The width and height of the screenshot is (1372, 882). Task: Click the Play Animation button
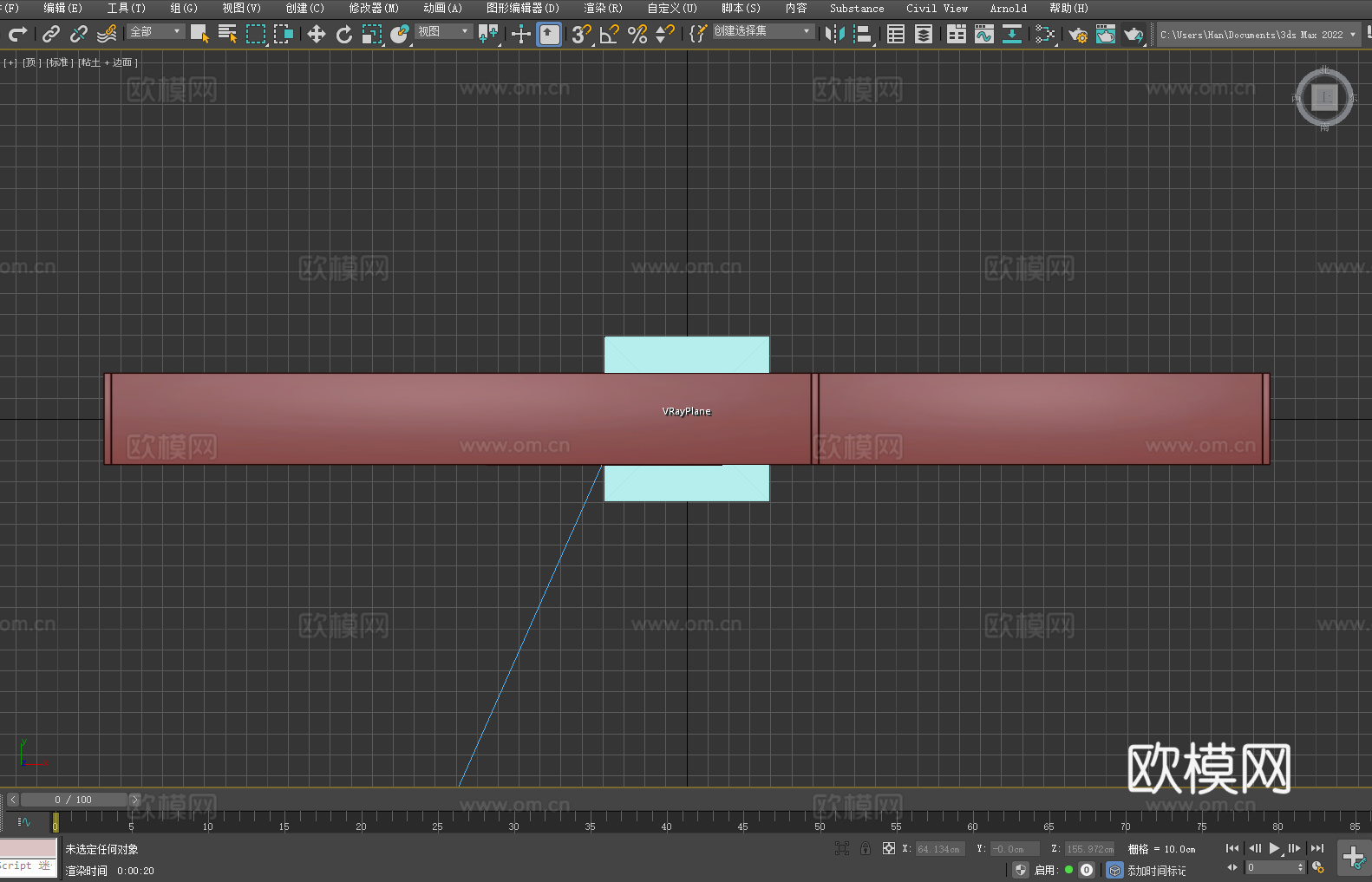pos(1275,848)
